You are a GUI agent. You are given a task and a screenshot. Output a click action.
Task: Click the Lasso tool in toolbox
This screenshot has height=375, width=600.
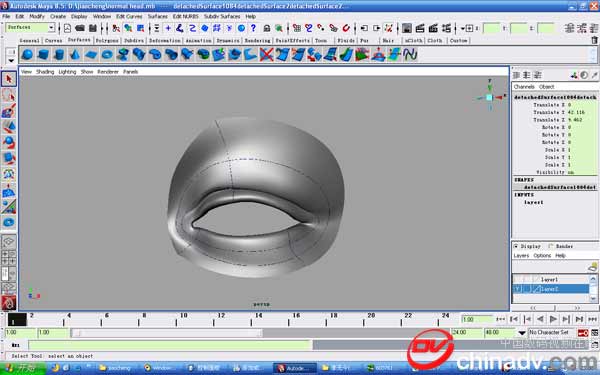[9, 95]
